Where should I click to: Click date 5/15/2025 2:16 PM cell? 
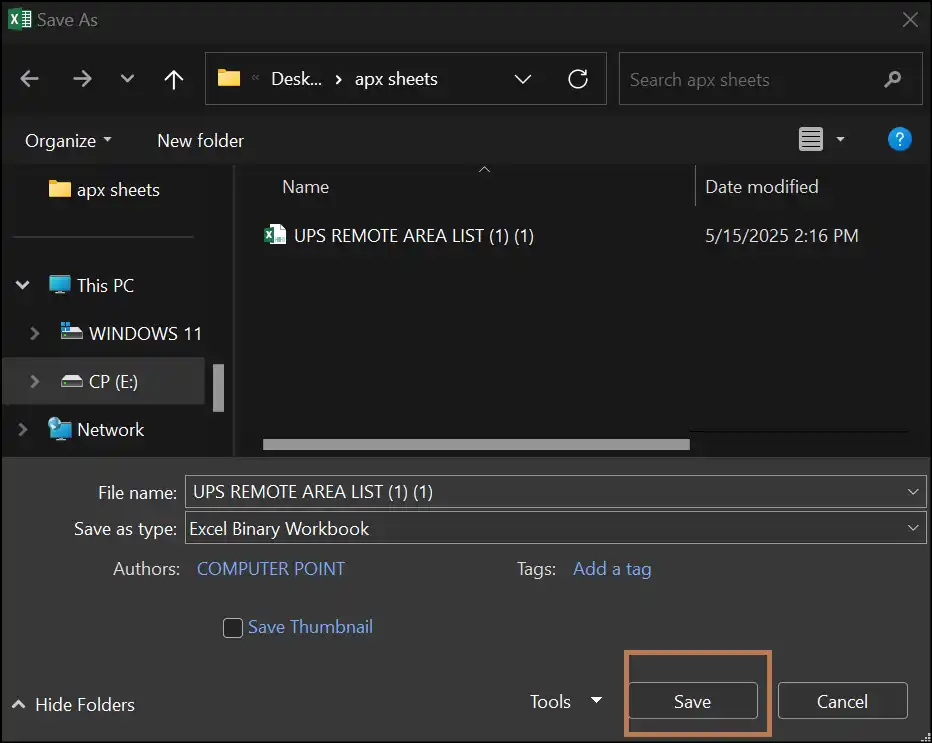tap(782, 236)
